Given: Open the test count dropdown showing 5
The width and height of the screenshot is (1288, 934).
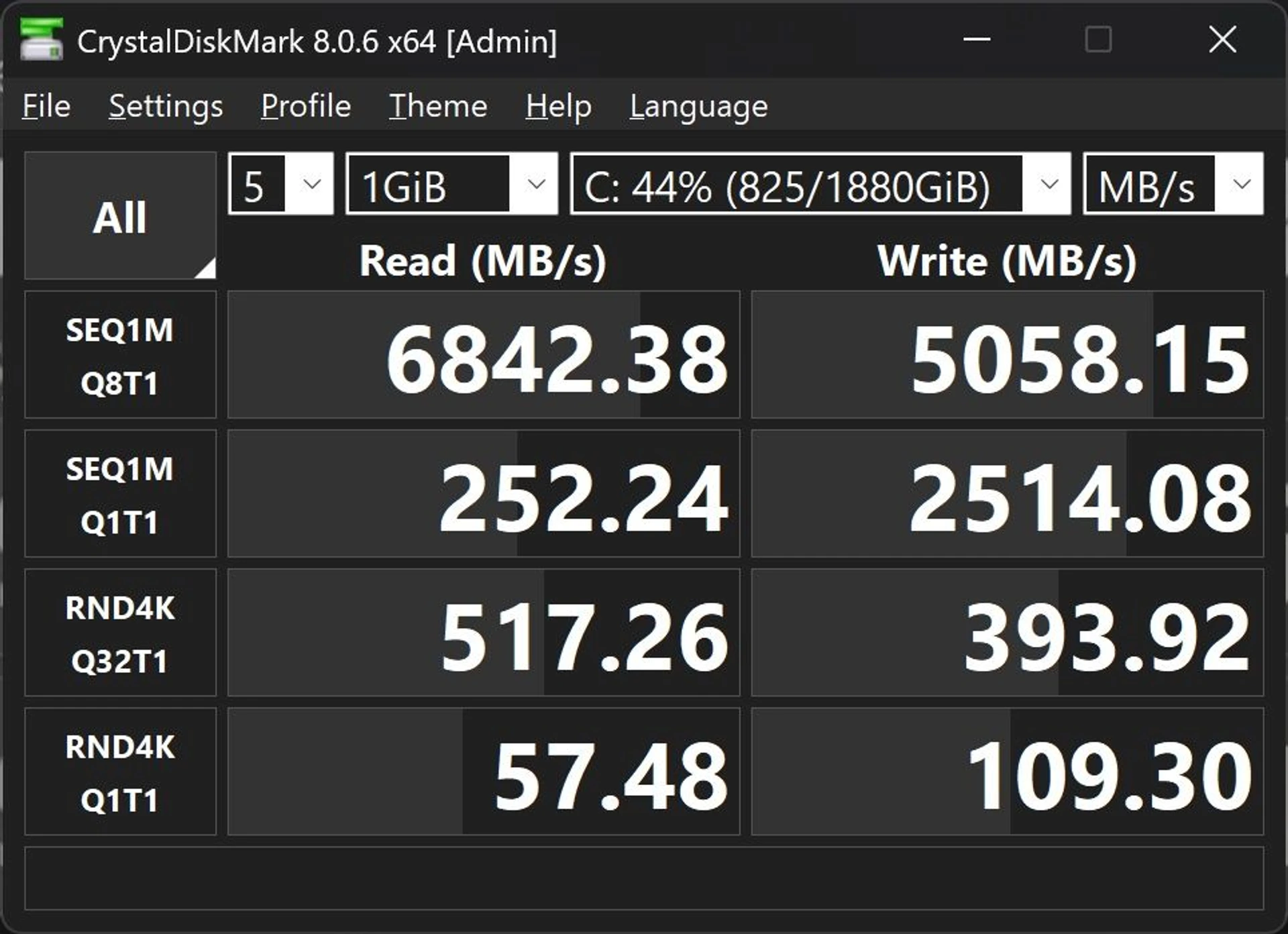Looking at the screenshot, I should point(281,184).
